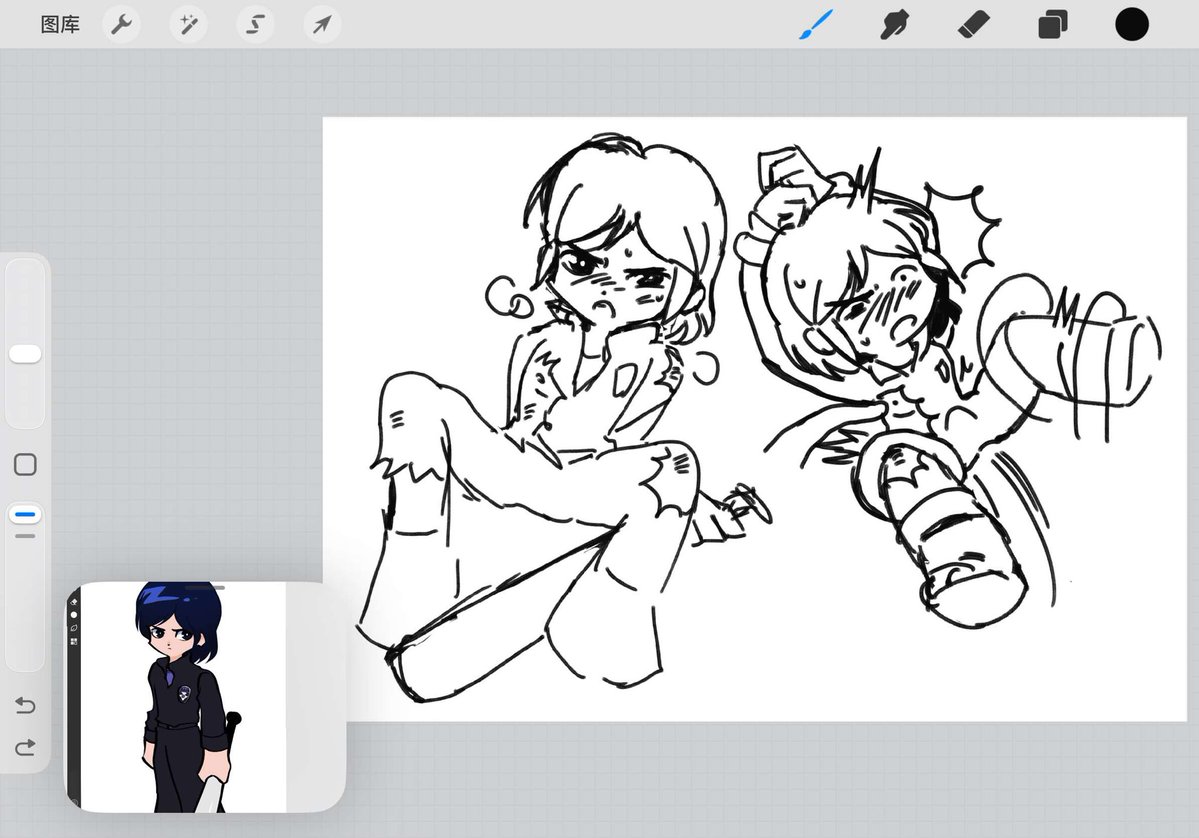Click the brush opacity slider handle
1199x838 pixels.
click(25, 515)
